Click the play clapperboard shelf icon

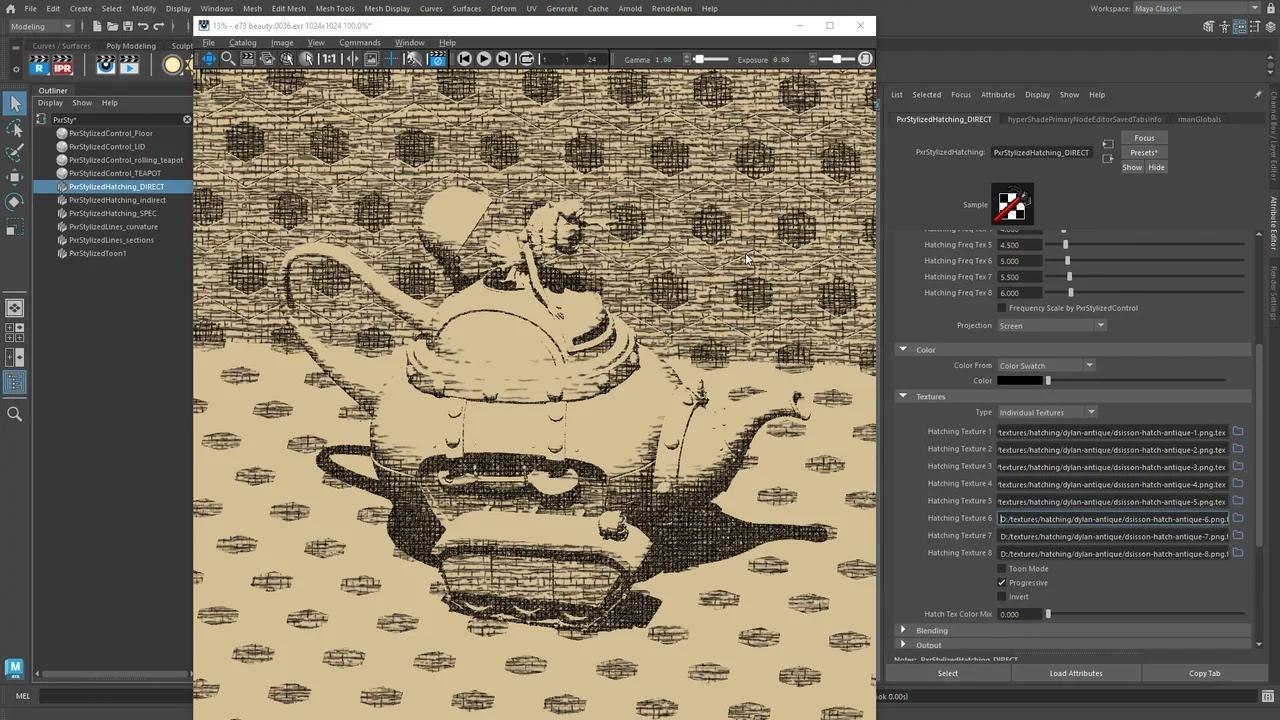point(129,65)
